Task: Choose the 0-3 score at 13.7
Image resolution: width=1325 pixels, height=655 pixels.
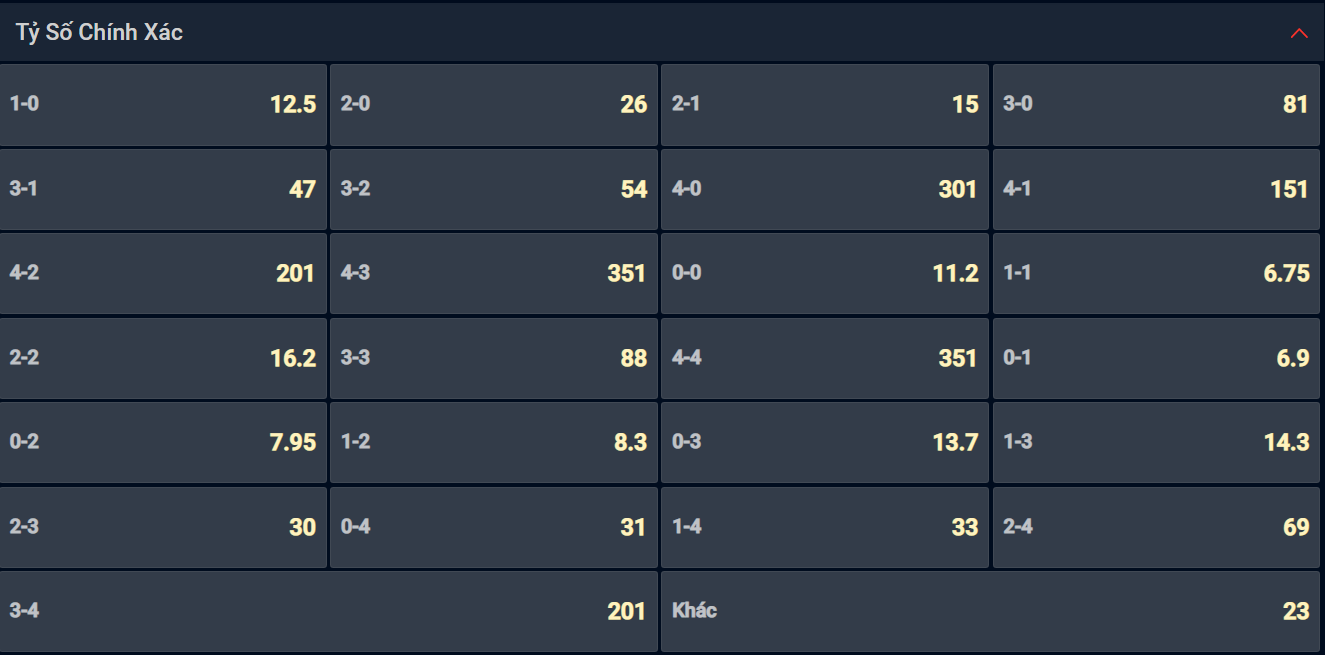Action: pos(825,443)
